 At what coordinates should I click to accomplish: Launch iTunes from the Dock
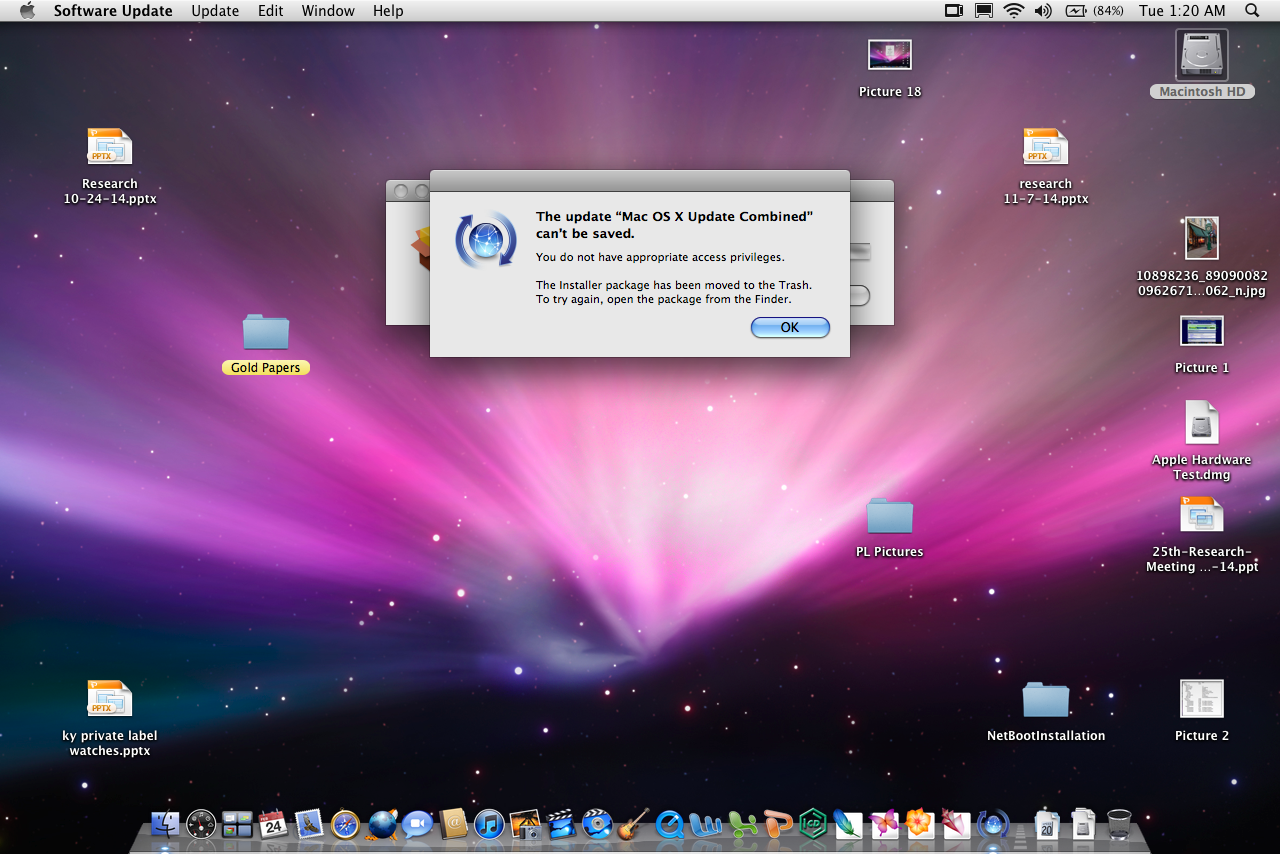489,824
